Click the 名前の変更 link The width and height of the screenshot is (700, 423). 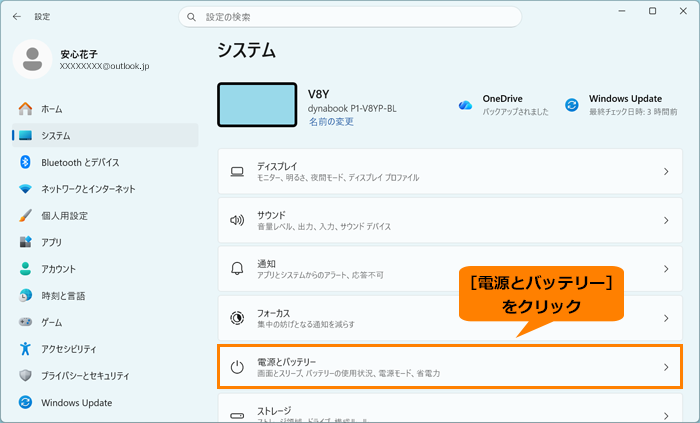click(x=331, y=122)
